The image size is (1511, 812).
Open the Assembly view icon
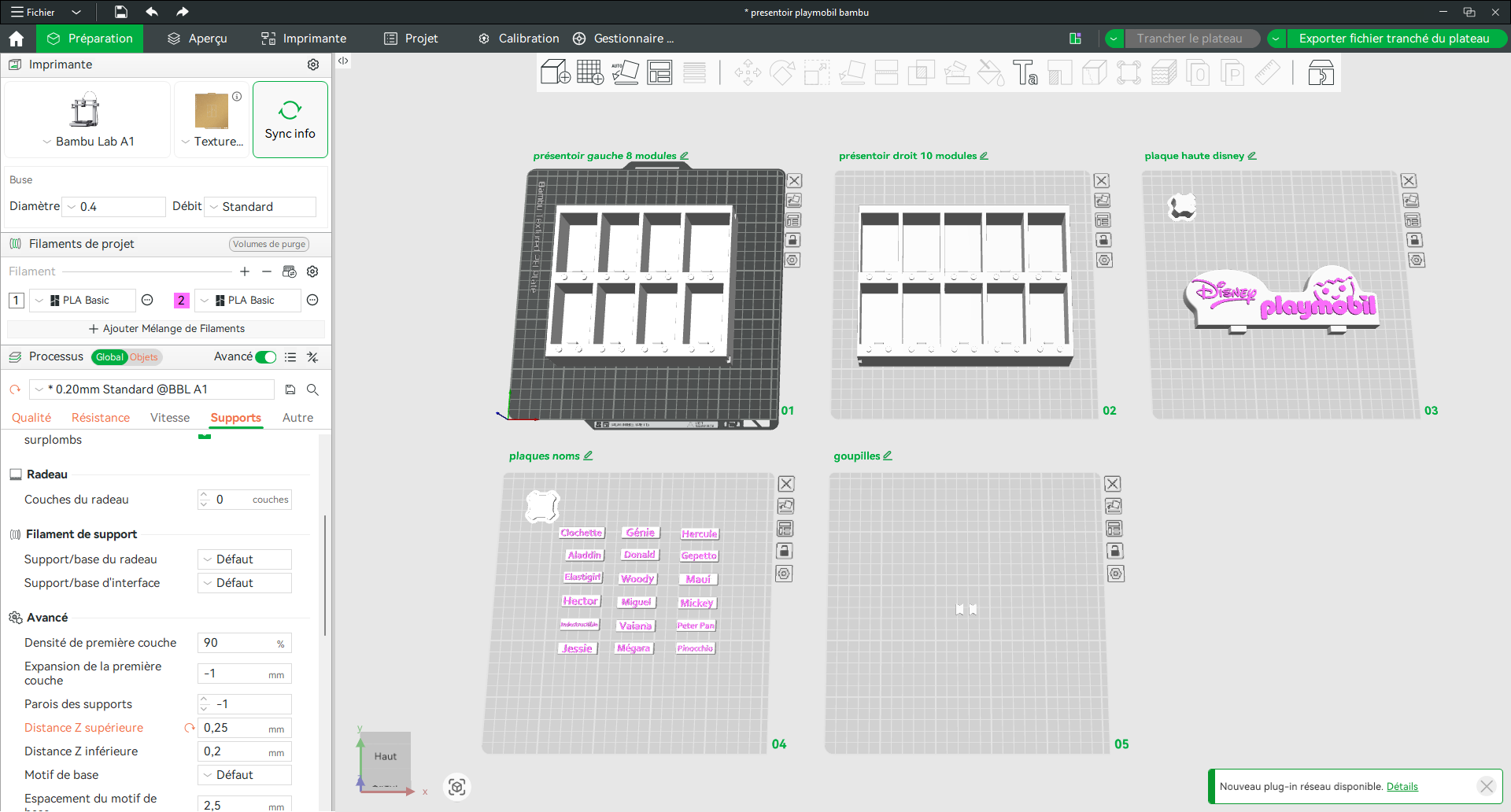(1321, 72)
